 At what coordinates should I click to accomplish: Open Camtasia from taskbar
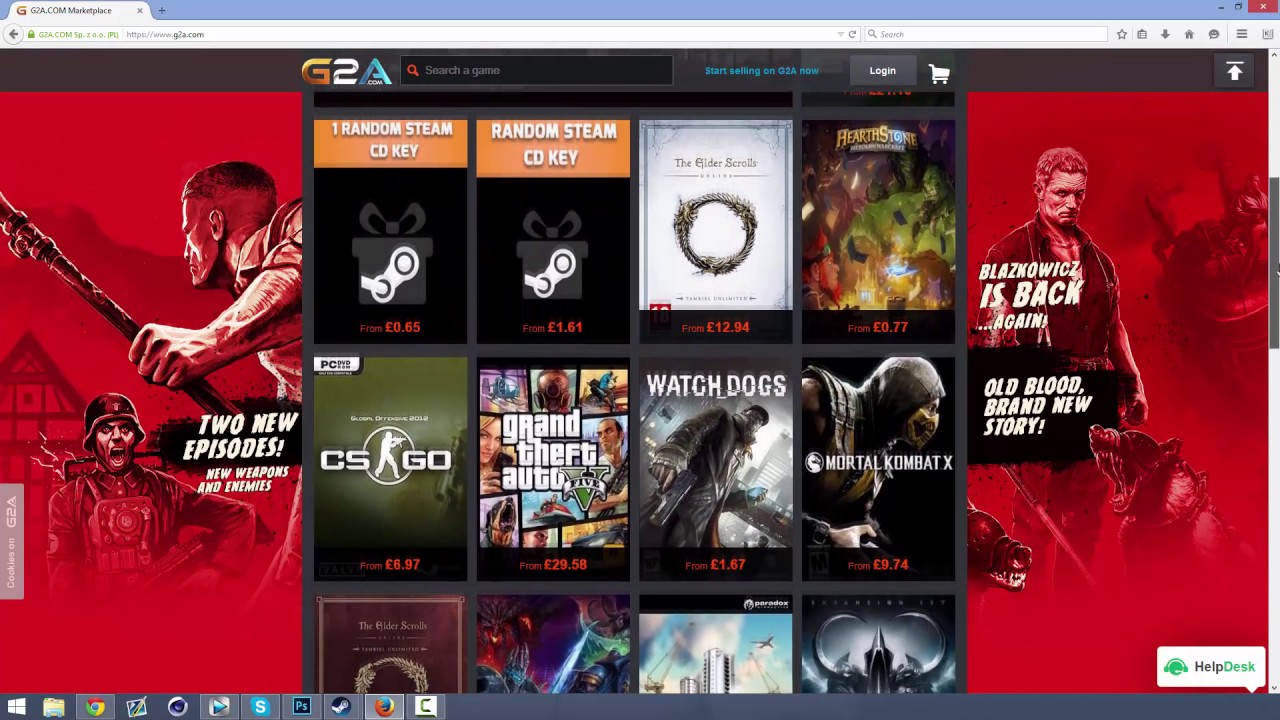click(425, 707)
